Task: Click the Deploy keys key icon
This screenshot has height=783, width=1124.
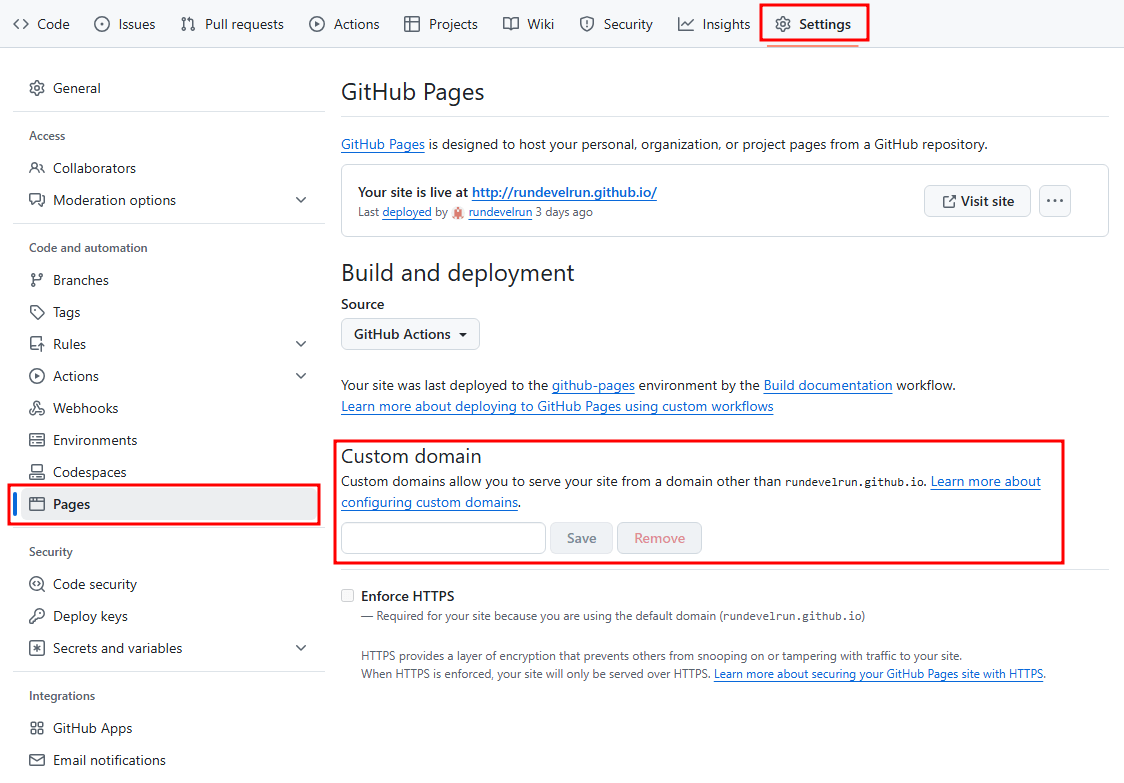Action: (37, 616)
